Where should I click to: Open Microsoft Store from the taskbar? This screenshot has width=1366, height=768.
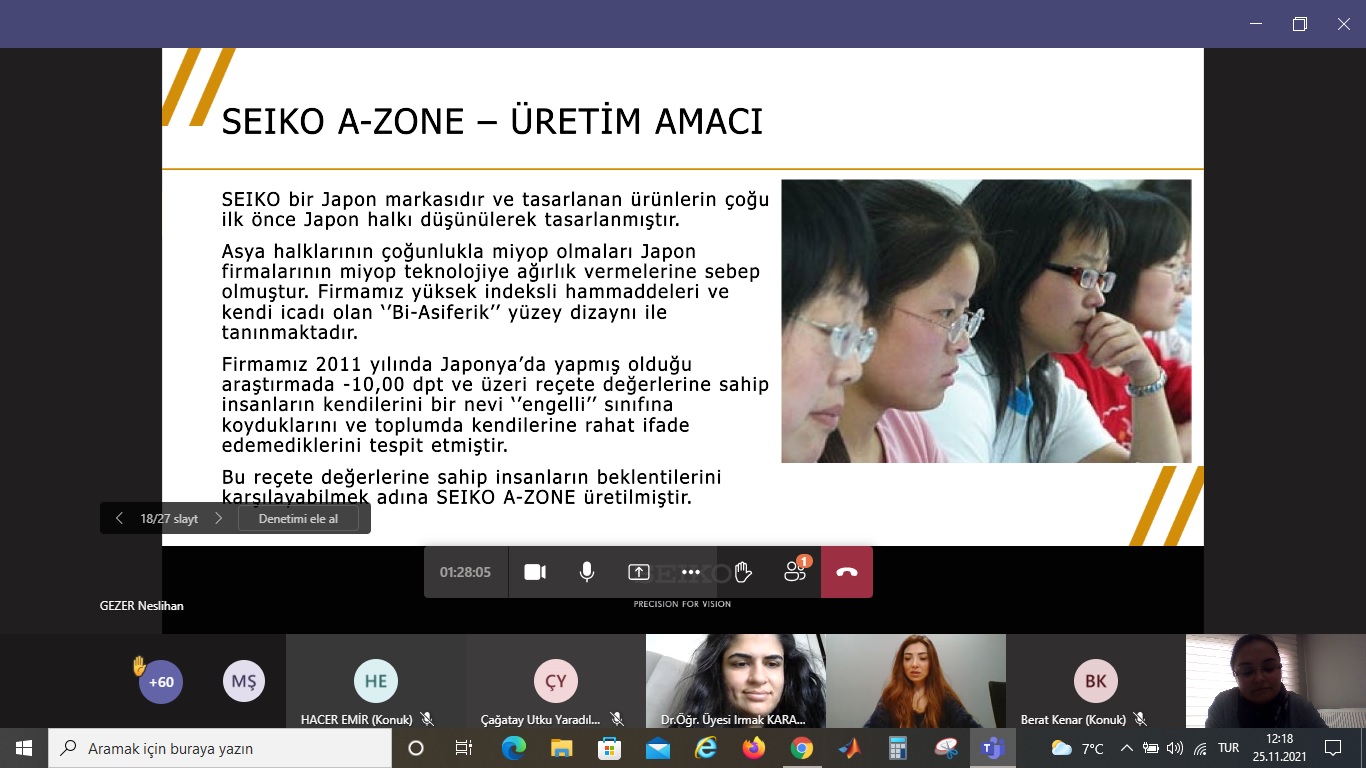(610, 748)
